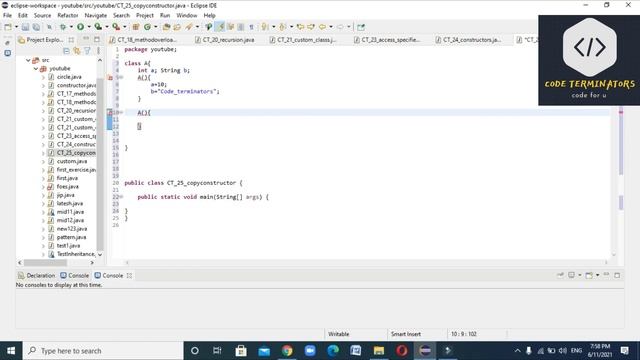Image resolution: width=640 pixels, height=360 pixels.
Task: Click the Back navigation arrow
Action: [322, 27]
